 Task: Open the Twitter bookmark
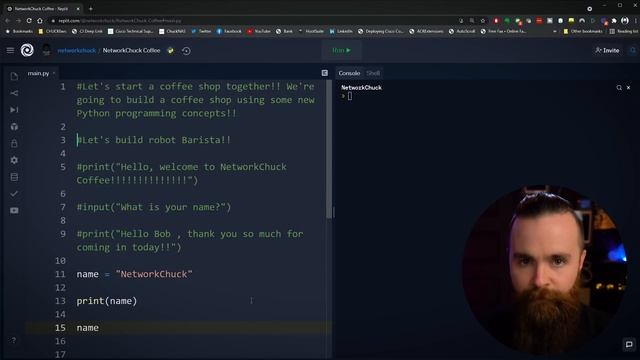[201, 31]
